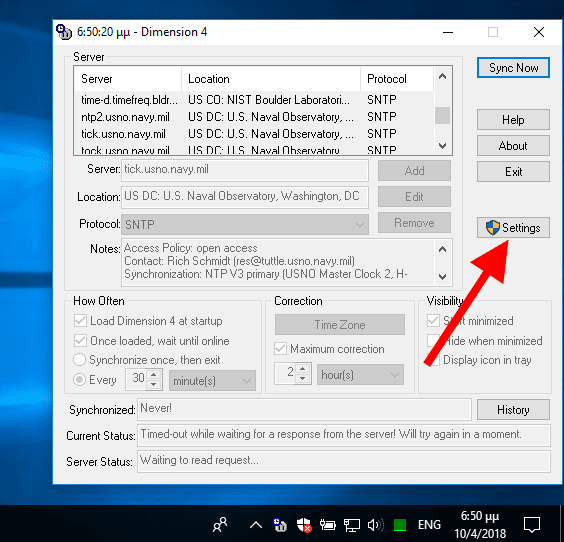Click the grayed Edit server button
The width and height of the screenshot is (564, 542).
point(414,197)
